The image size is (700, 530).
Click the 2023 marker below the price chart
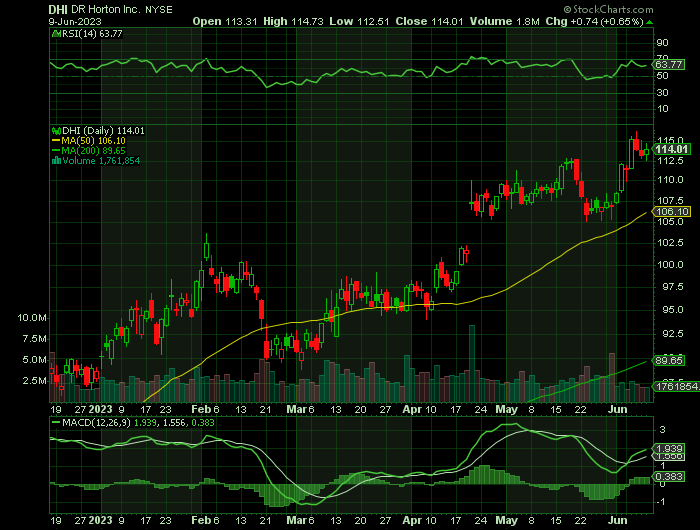(100, 409)
